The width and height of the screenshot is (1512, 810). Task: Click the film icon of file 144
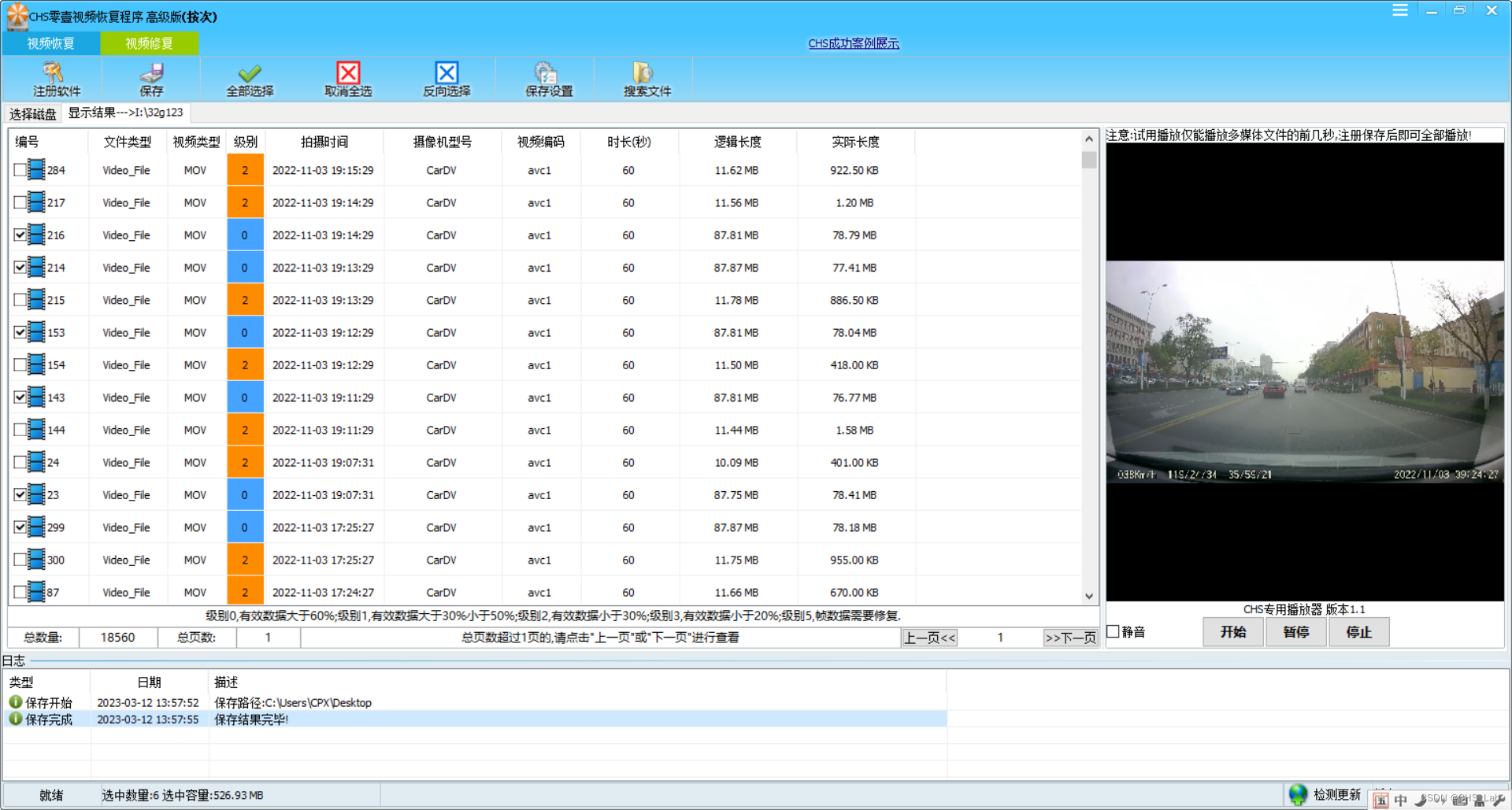pos(36,430)
